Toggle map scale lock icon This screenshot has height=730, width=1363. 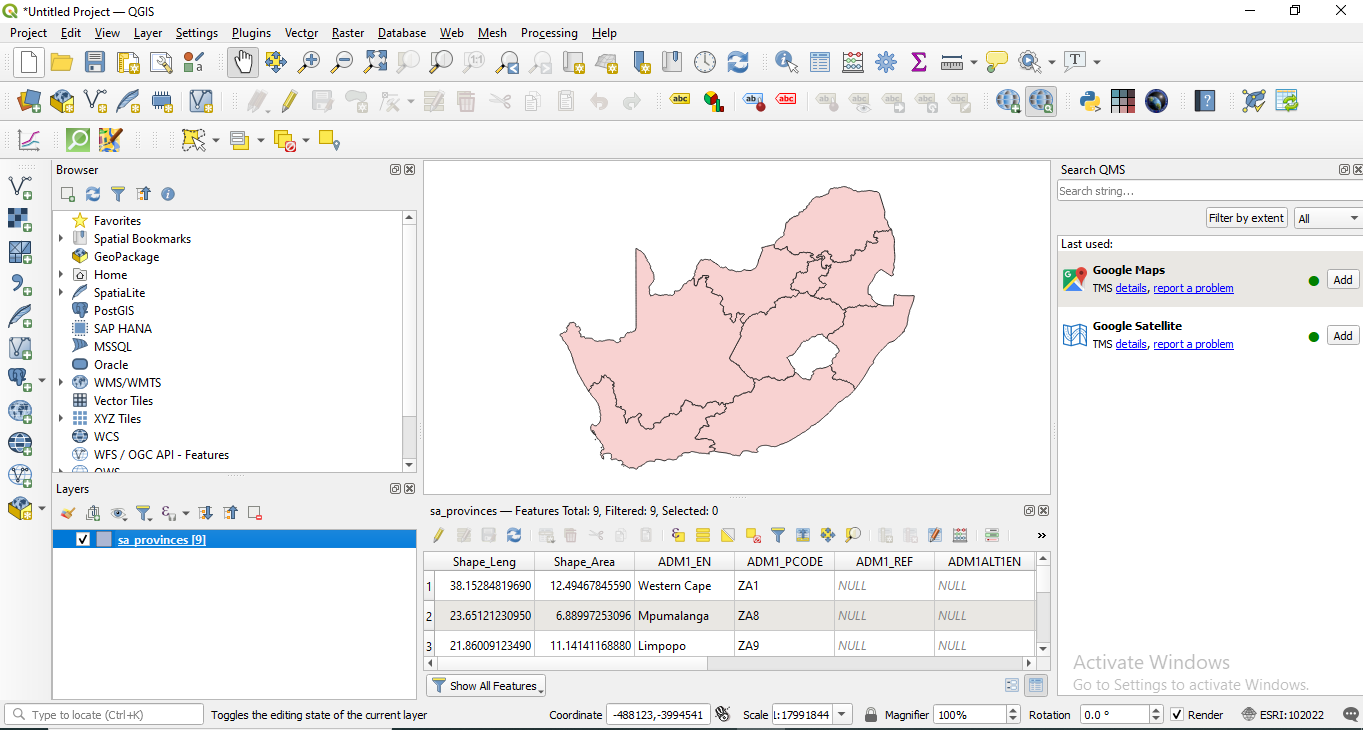pos(871,715)
